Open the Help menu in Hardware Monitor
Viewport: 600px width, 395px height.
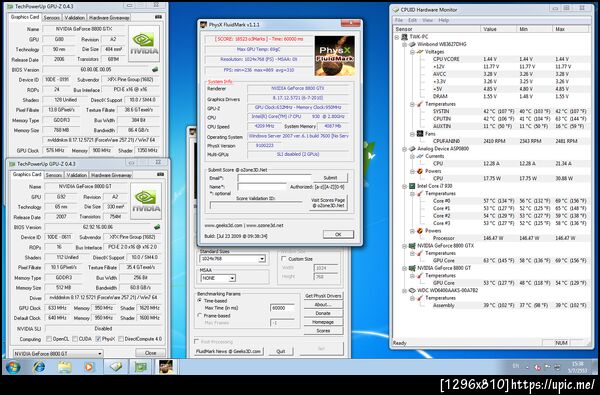pos(443,20)
